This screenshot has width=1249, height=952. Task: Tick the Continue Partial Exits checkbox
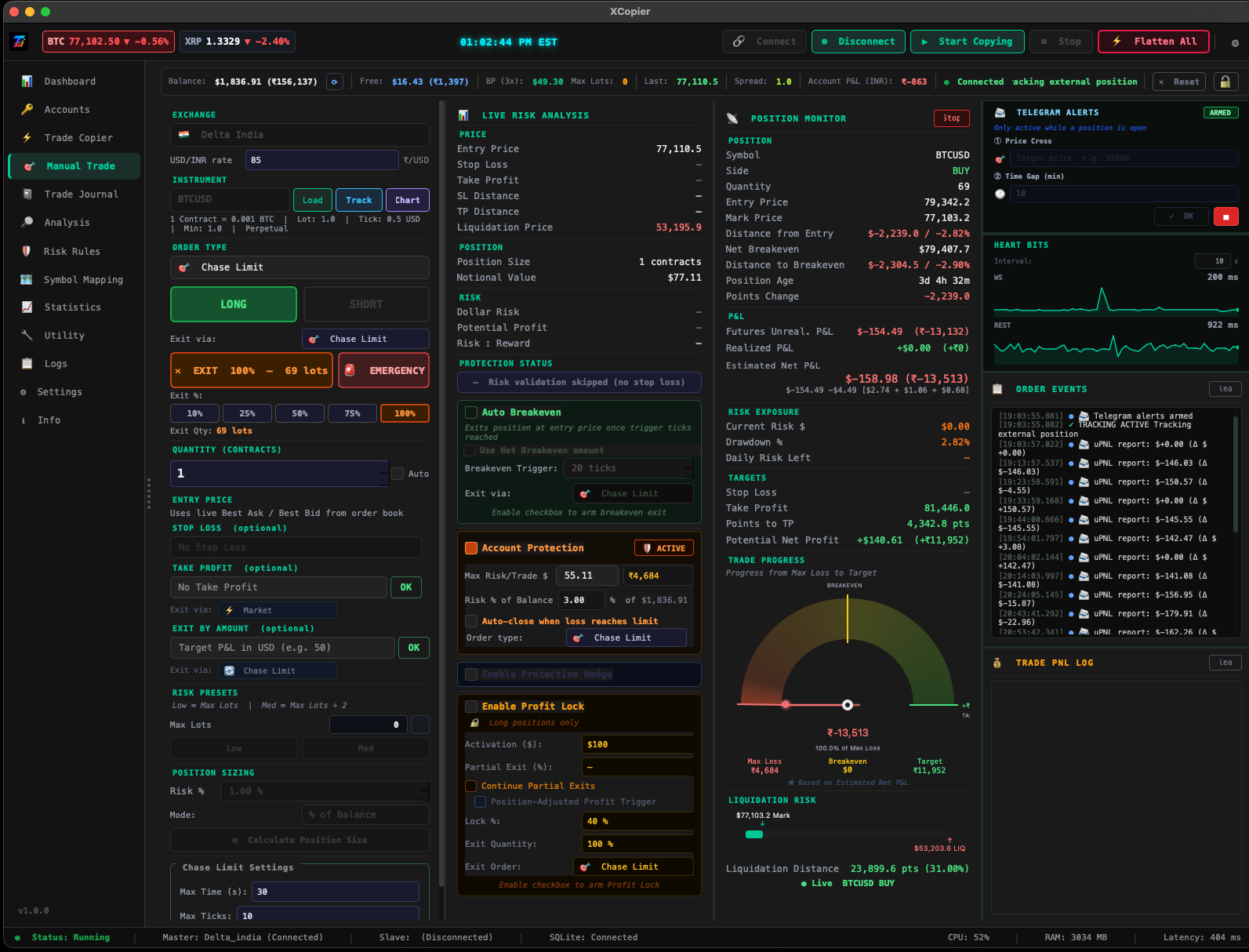(x=471, y=786)
